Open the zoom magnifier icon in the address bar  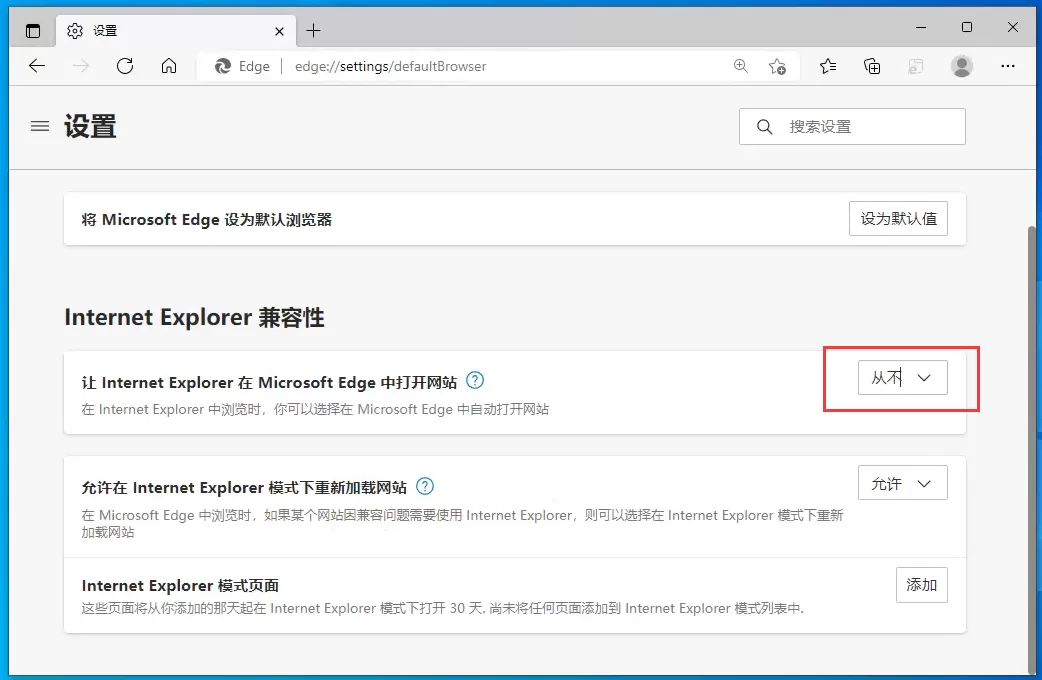click(740, 66)
